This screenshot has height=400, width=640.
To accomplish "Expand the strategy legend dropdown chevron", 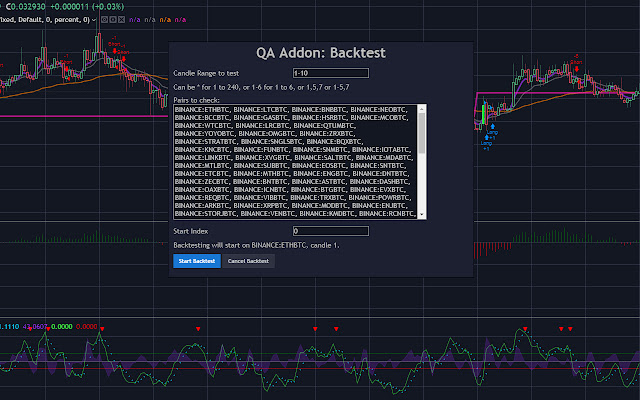I will pyautogui.click(x=94, y=20).
